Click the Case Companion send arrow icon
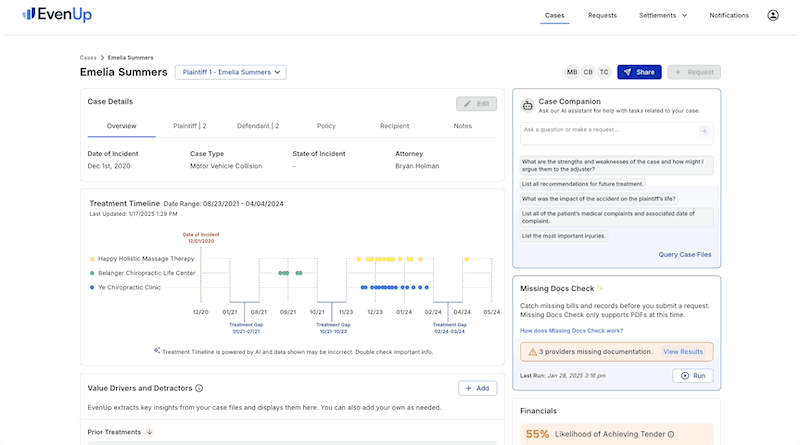800x445 pixels. tap(703, 131)
